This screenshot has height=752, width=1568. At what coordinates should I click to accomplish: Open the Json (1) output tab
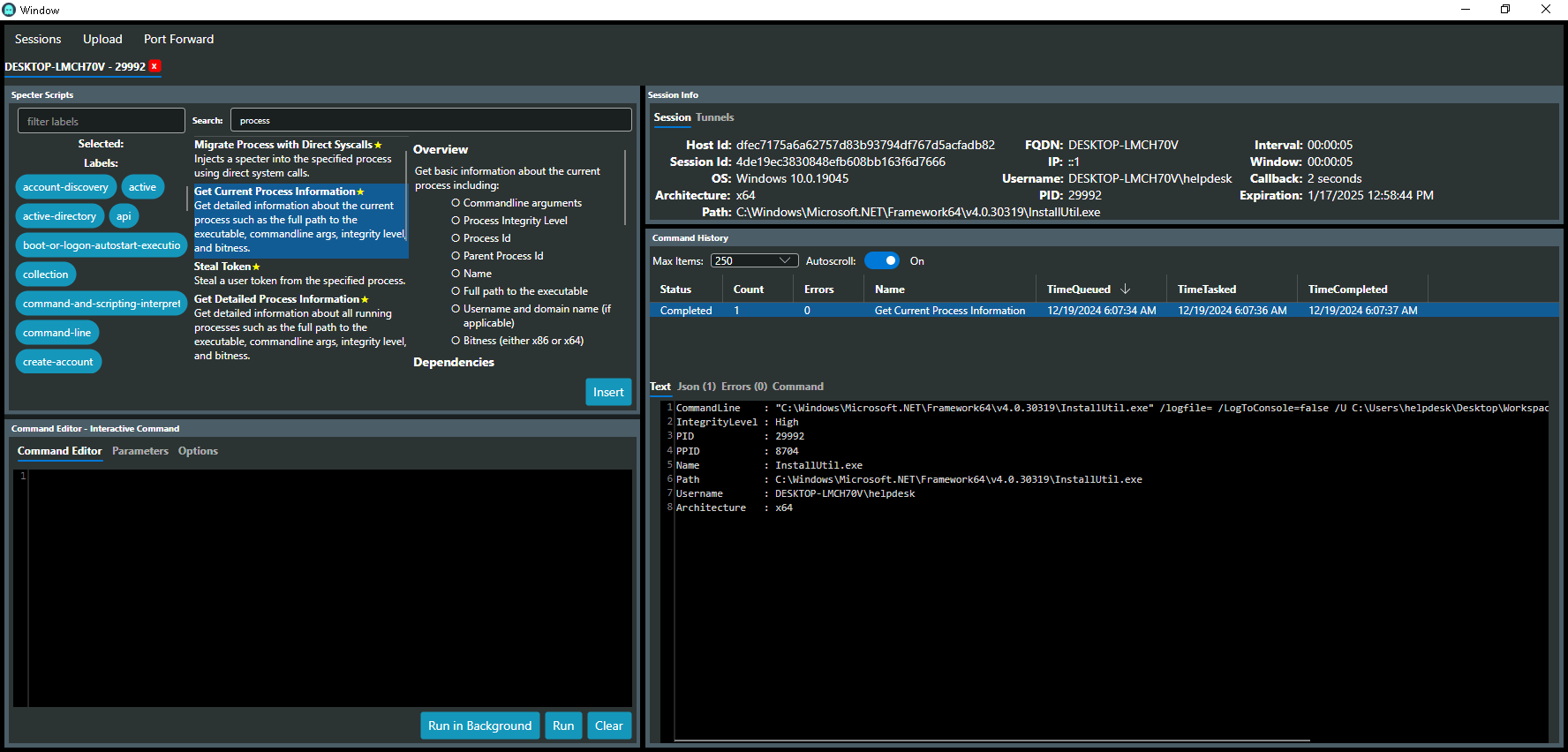point(697,387)
